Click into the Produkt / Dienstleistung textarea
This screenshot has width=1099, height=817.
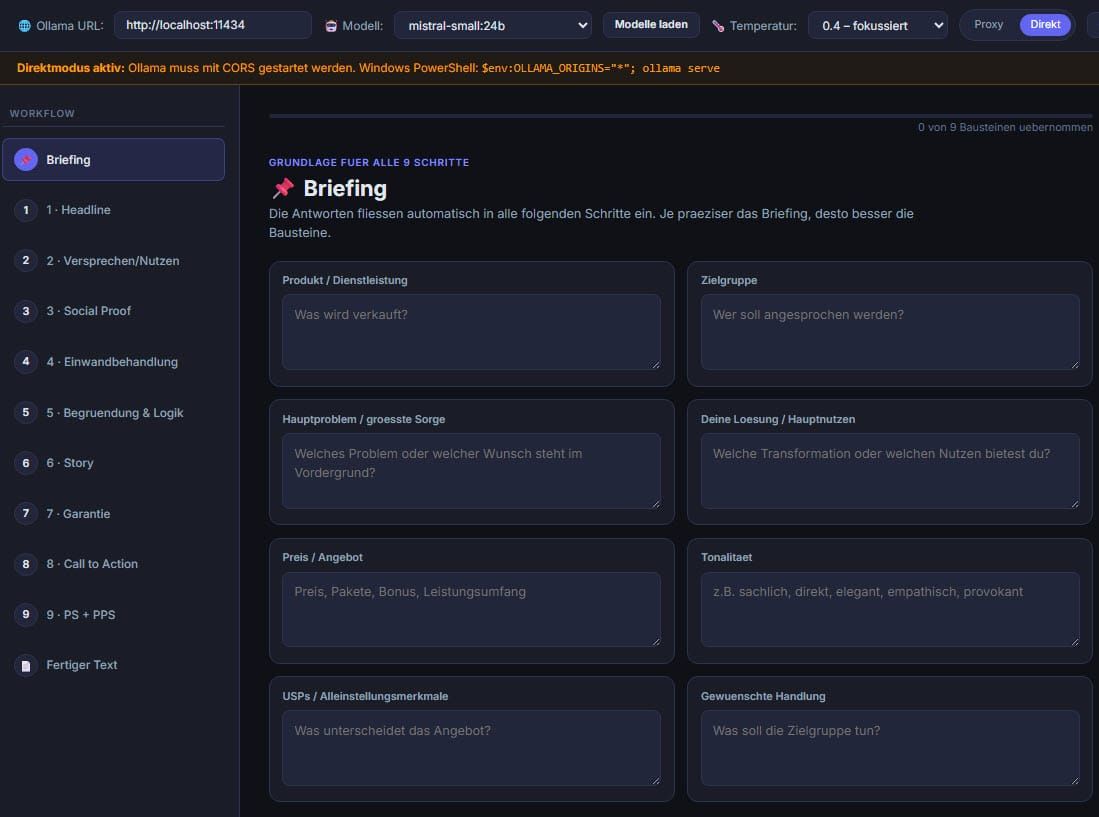point(471,332)
